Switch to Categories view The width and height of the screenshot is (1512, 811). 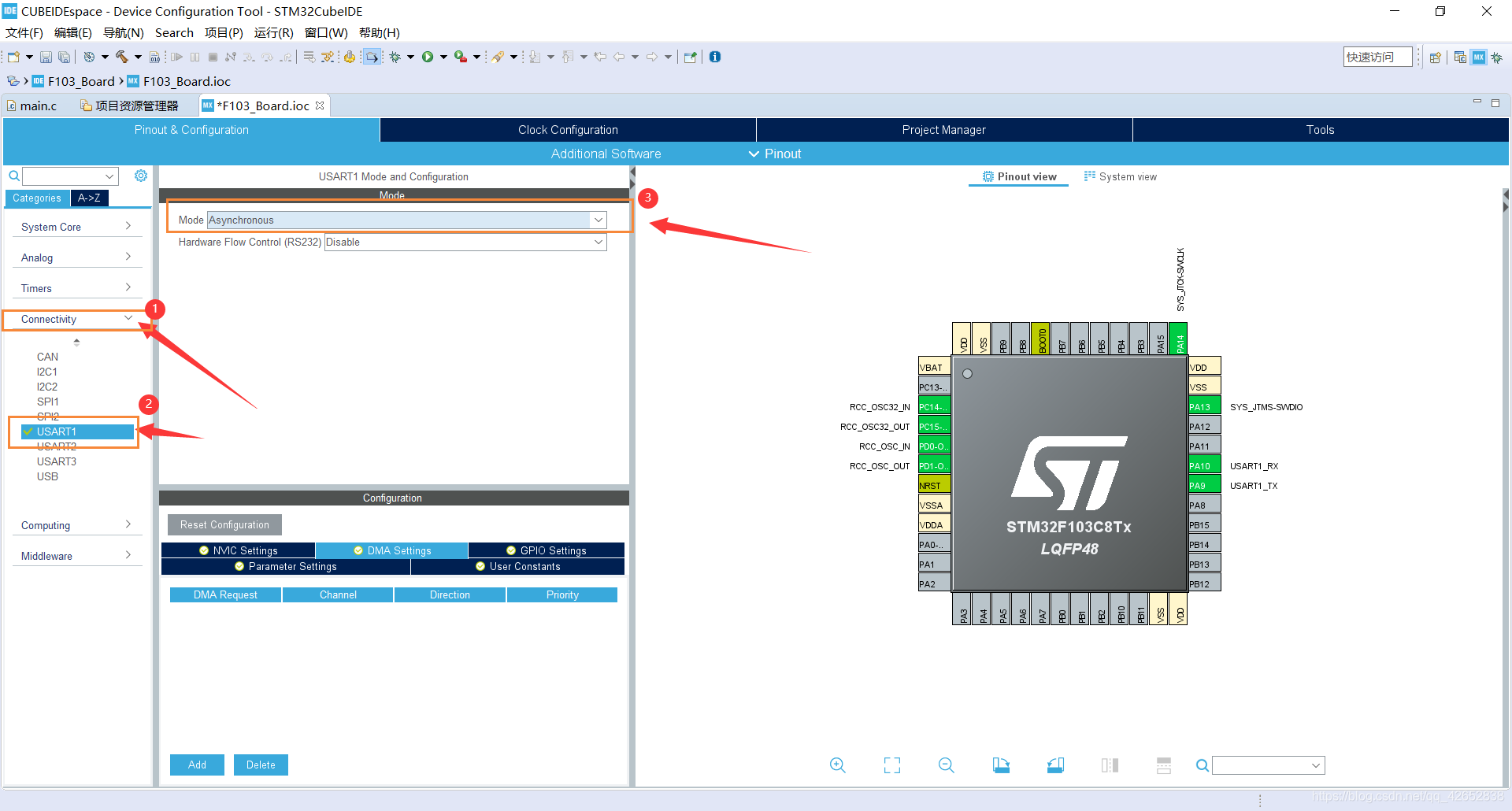[37, 198]
